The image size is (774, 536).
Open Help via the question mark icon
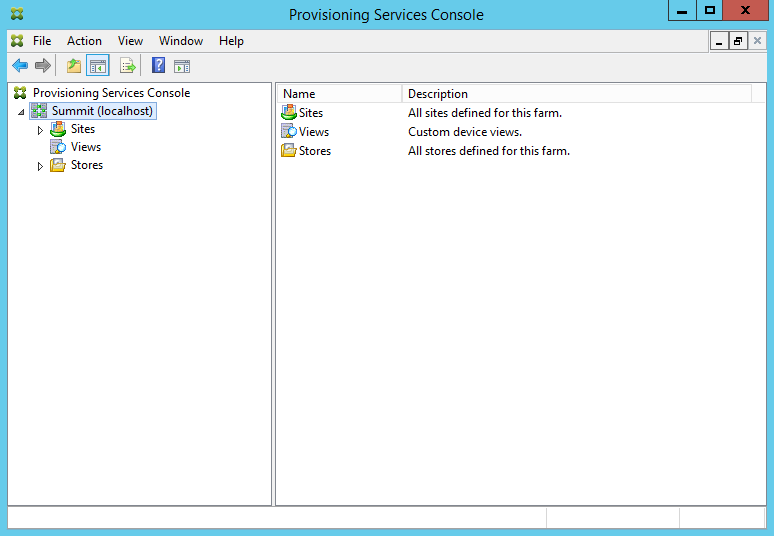click(x=158, y=66)
